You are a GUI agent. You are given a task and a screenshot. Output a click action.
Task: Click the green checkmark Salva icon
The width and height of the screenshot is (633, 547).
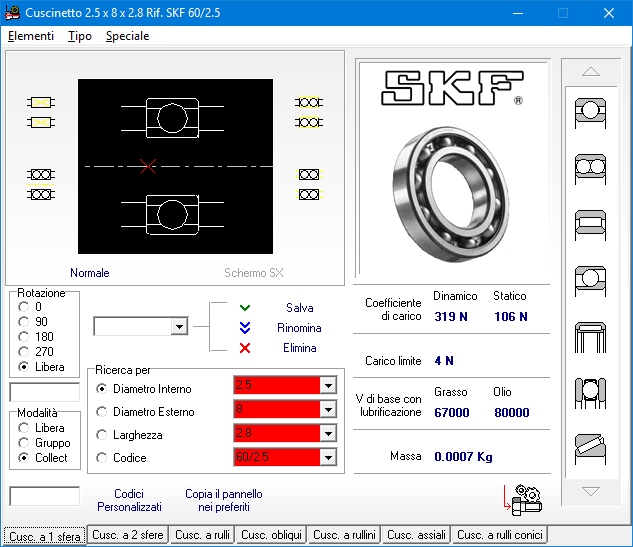(x=245, y=308)
